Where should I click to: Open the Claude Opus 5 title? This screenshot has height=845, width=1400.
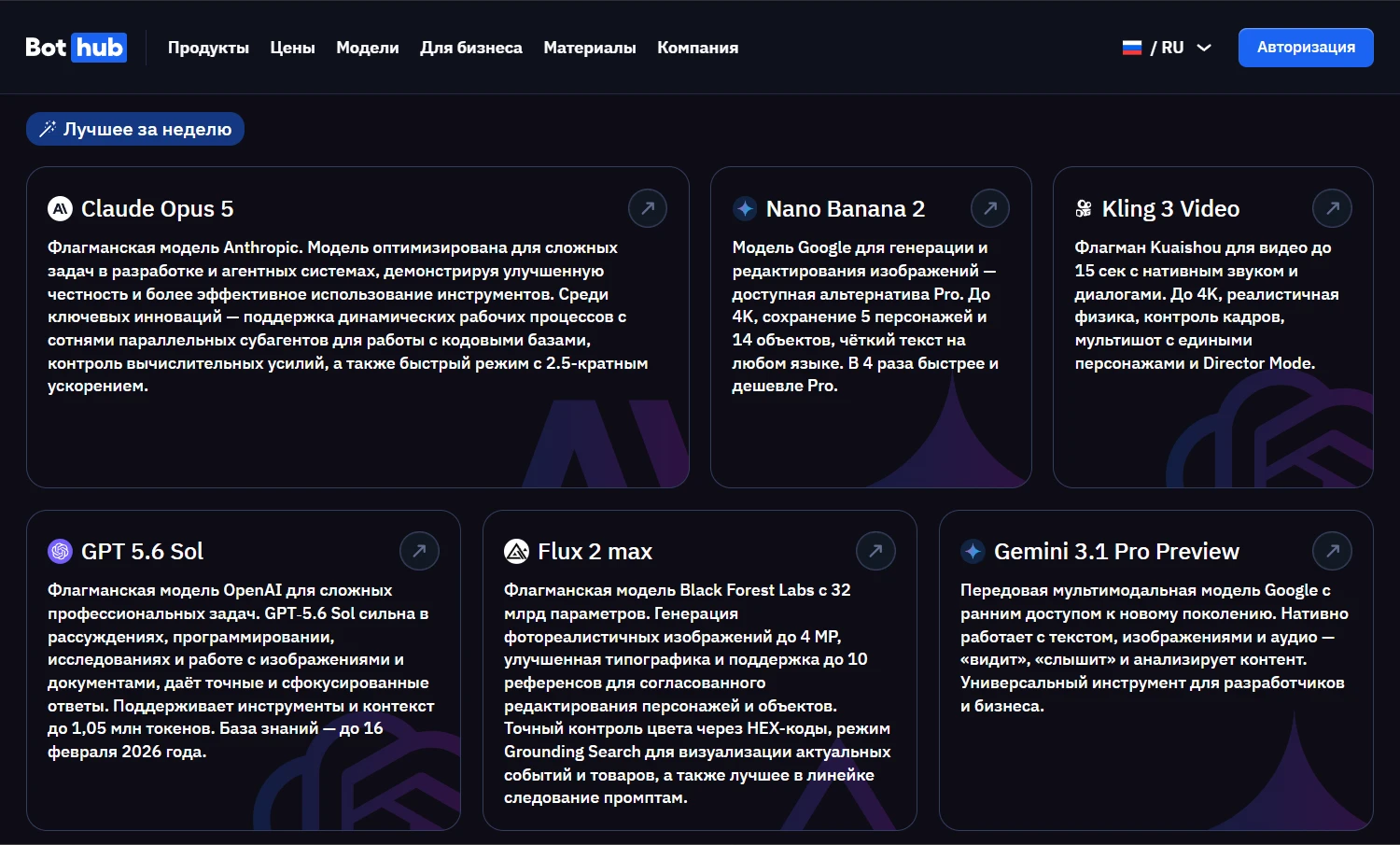[157, 208]
